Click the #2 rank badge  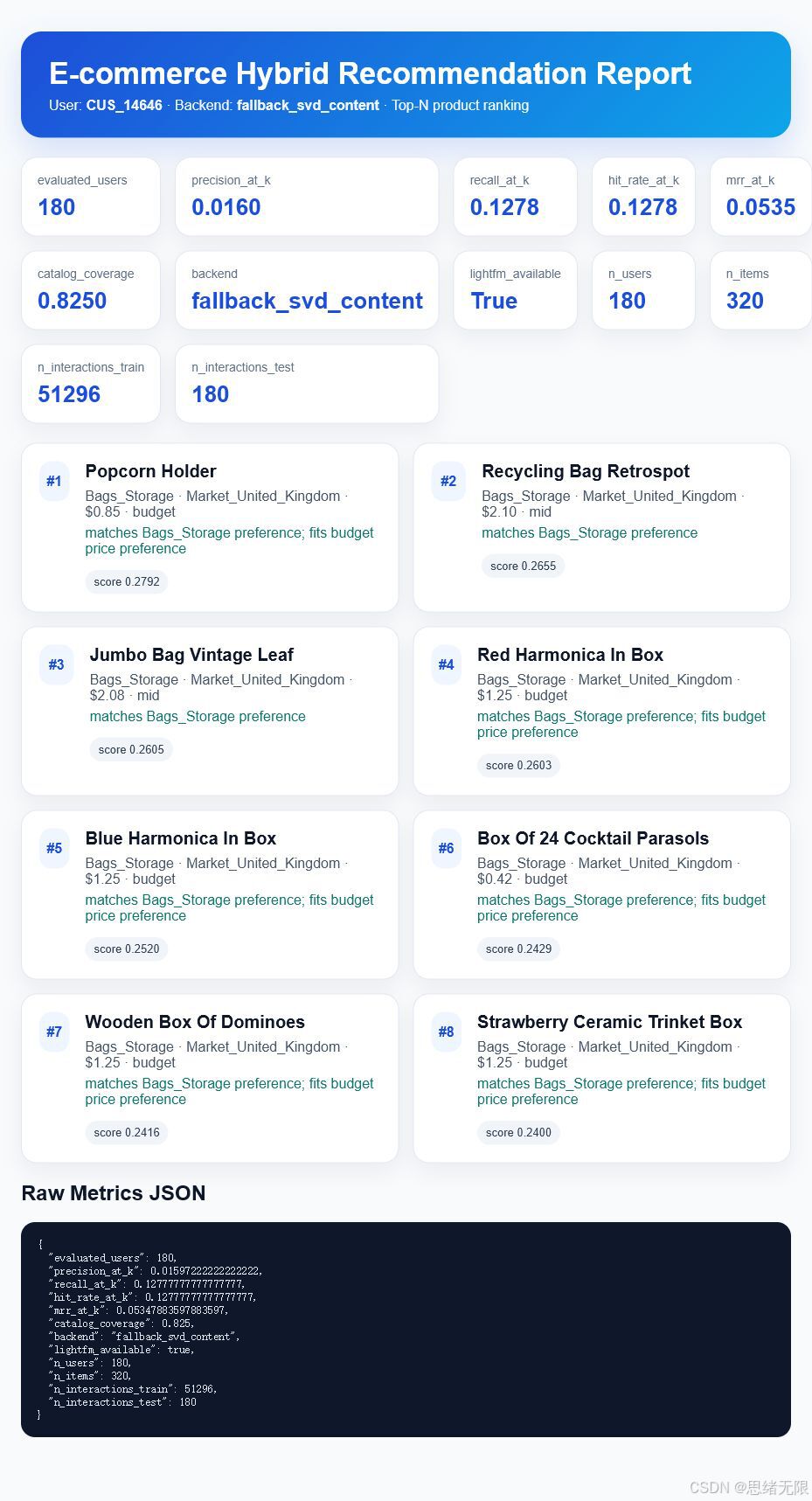pos(448,481)
